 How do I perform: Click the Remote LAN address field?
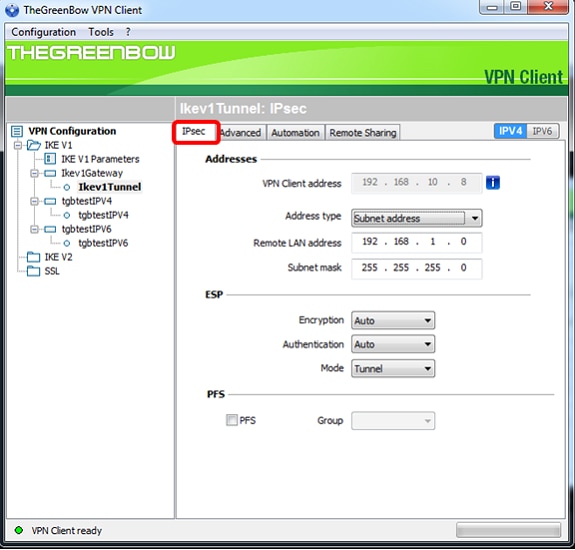click(x=417, y=242)
